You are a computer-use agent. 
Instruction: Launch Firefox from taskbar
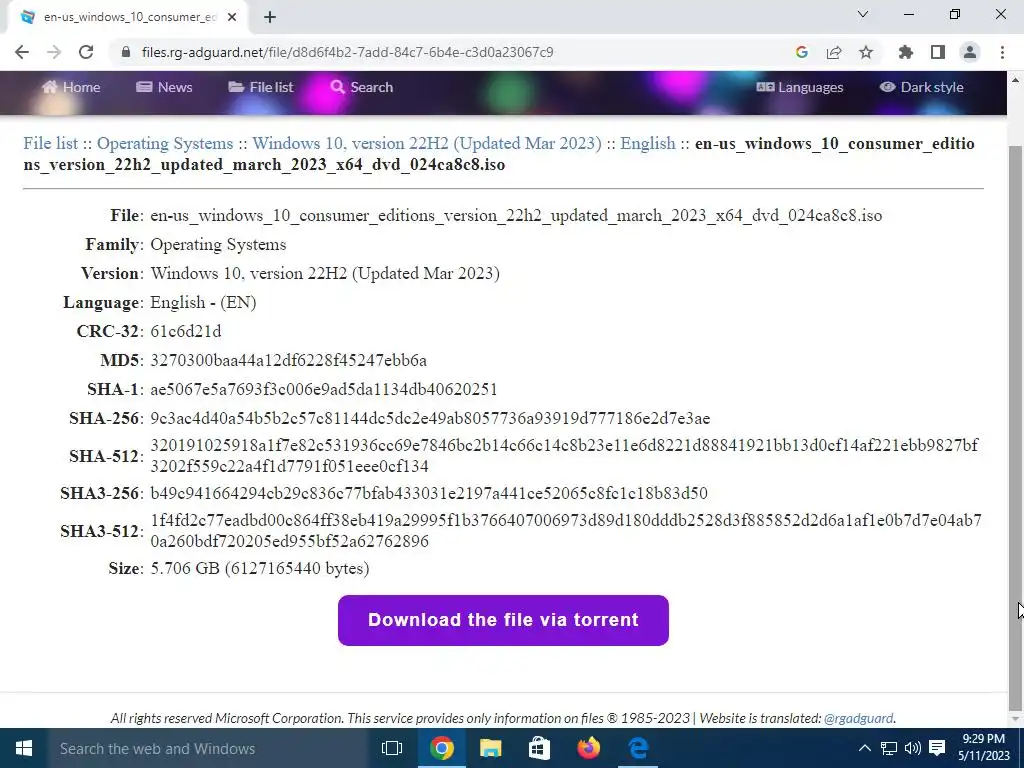tap(588, 748)
